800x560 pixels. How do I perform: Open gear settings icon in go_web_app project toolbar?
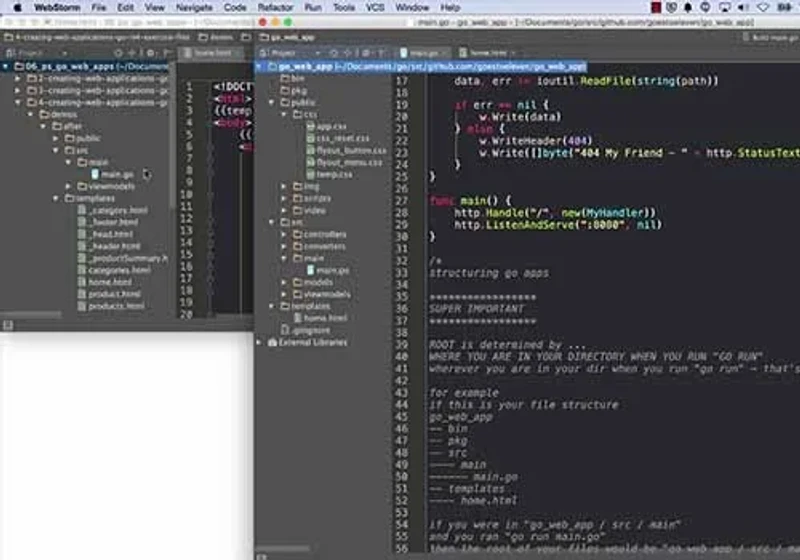365,53
